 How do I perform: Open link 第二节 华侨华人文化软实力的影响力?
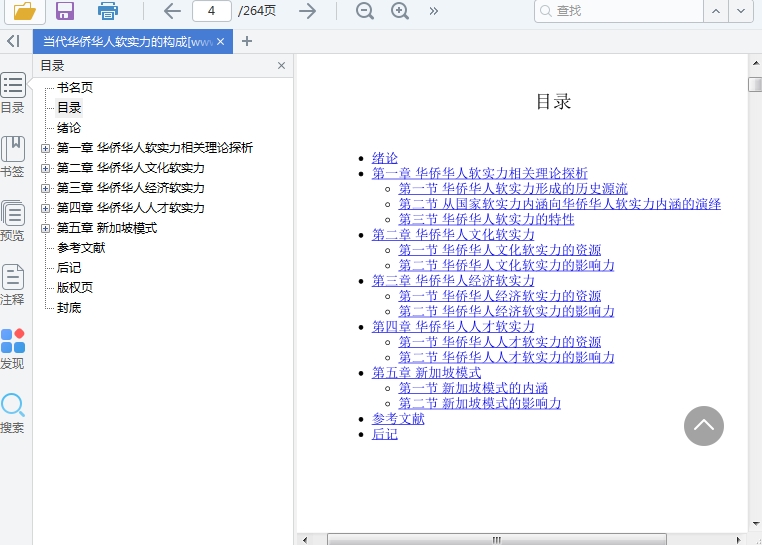click(506, 265)
